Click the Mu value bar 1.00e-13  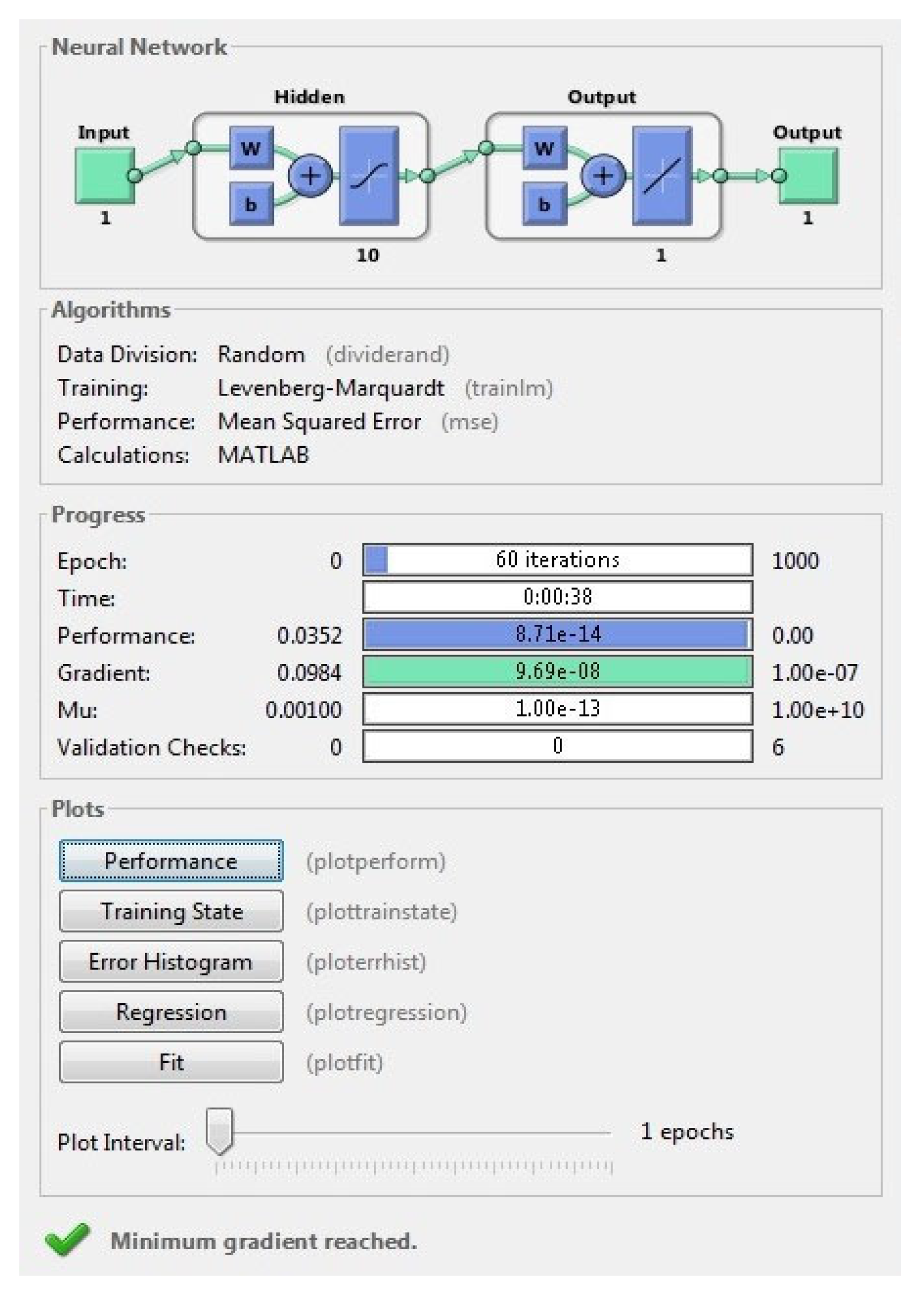point(558,709)
